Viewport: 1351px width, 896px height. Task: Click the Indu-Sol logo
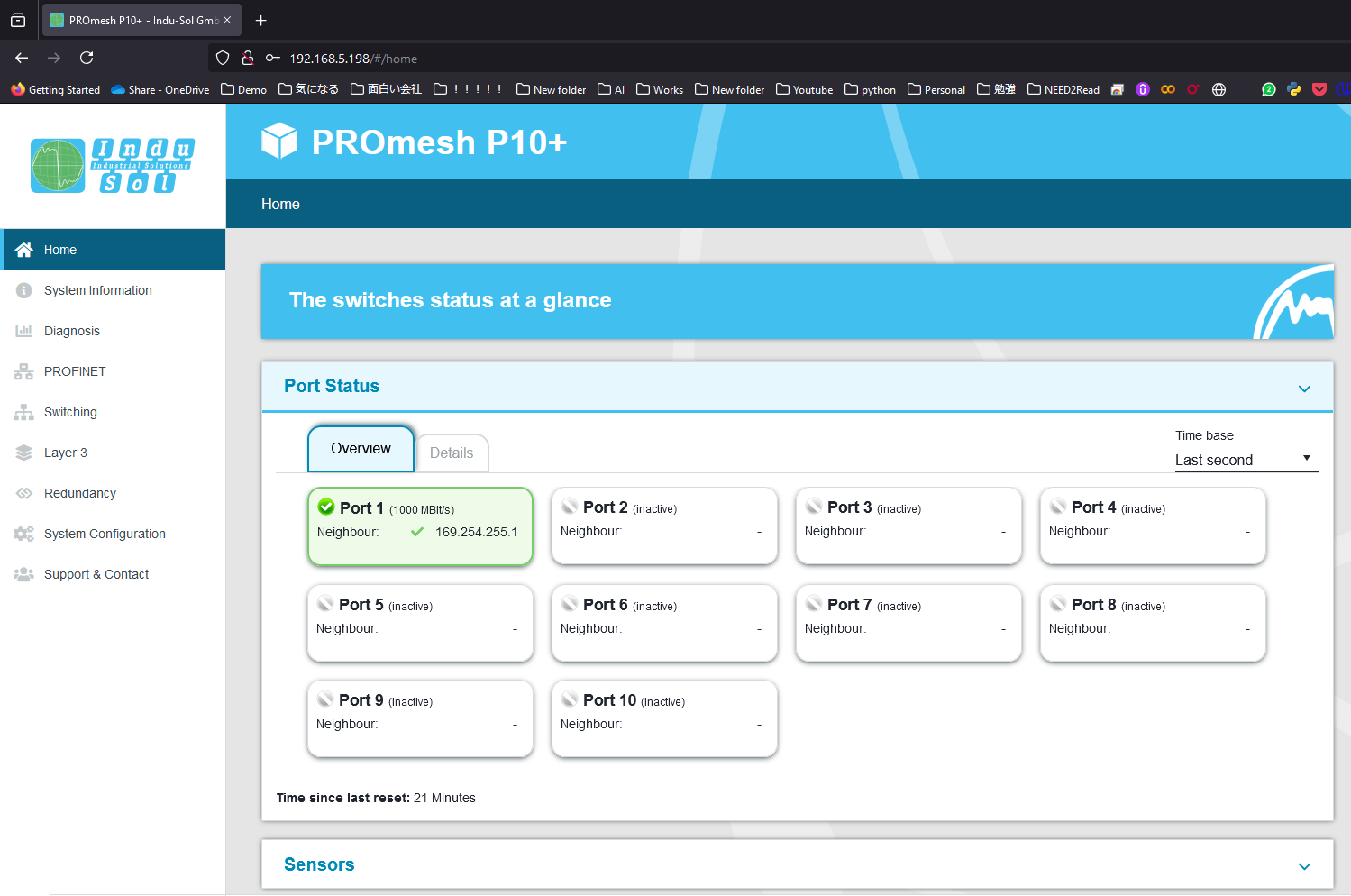click(x=113, y=166)
